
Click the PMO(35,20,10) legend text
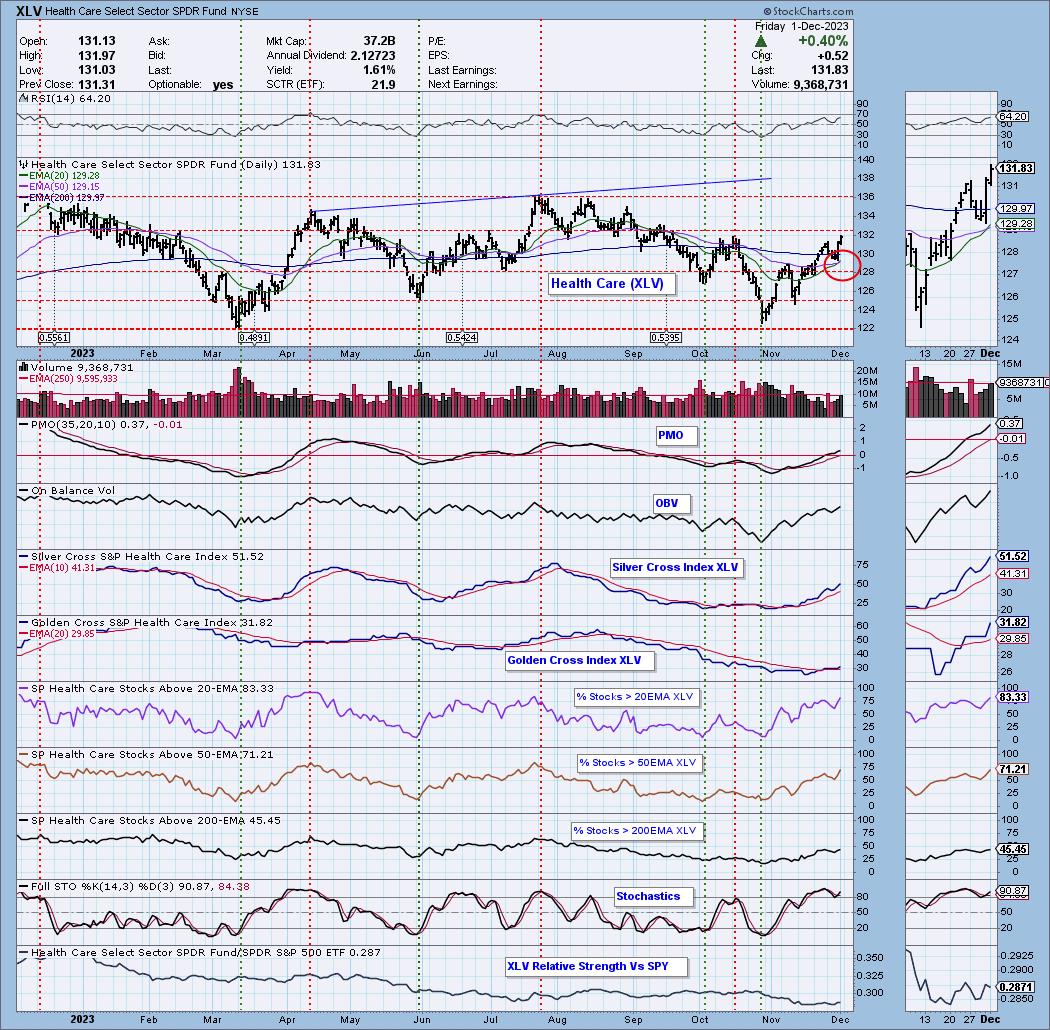[106, 425]
